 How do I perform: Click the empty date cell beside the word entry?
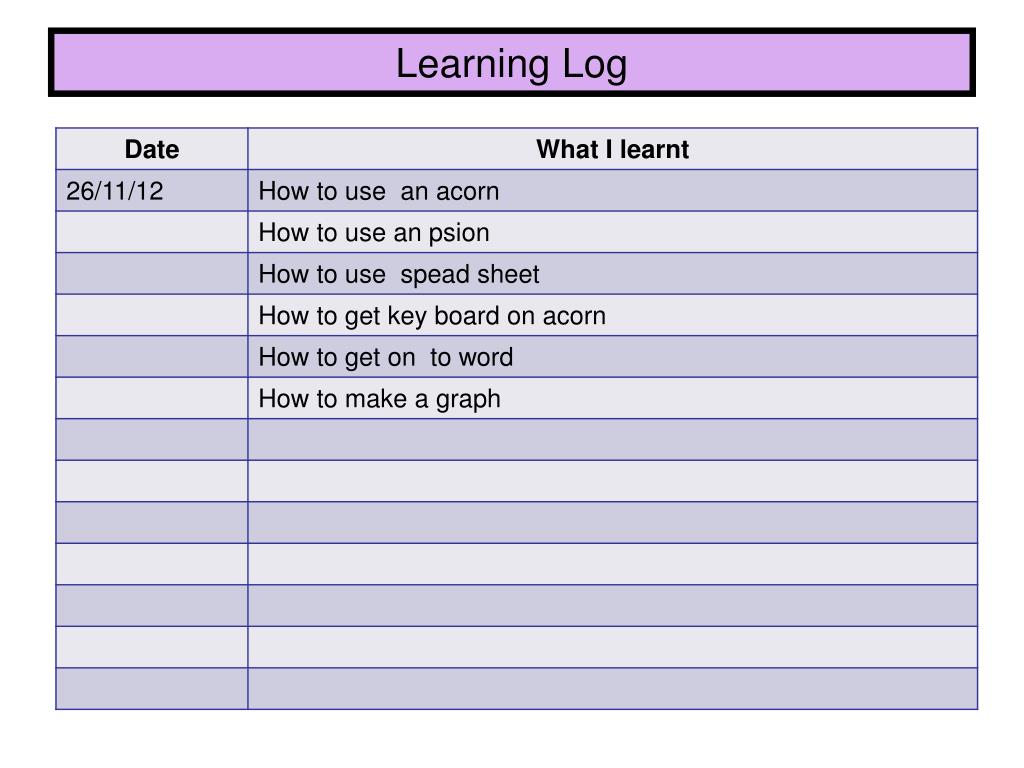(152, 357)
